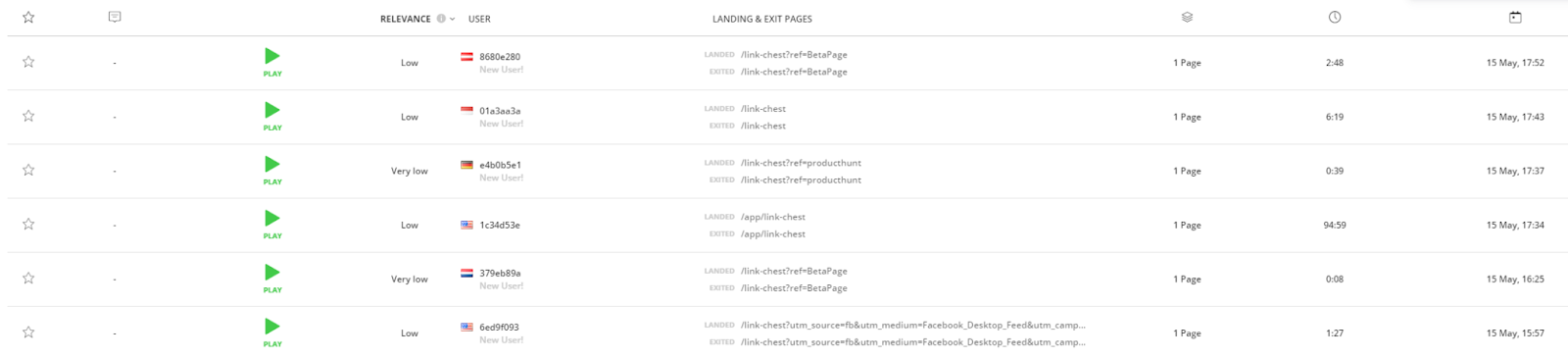
Task: Sort by date using the calendar icon
Action: [x=1515, y=18]
